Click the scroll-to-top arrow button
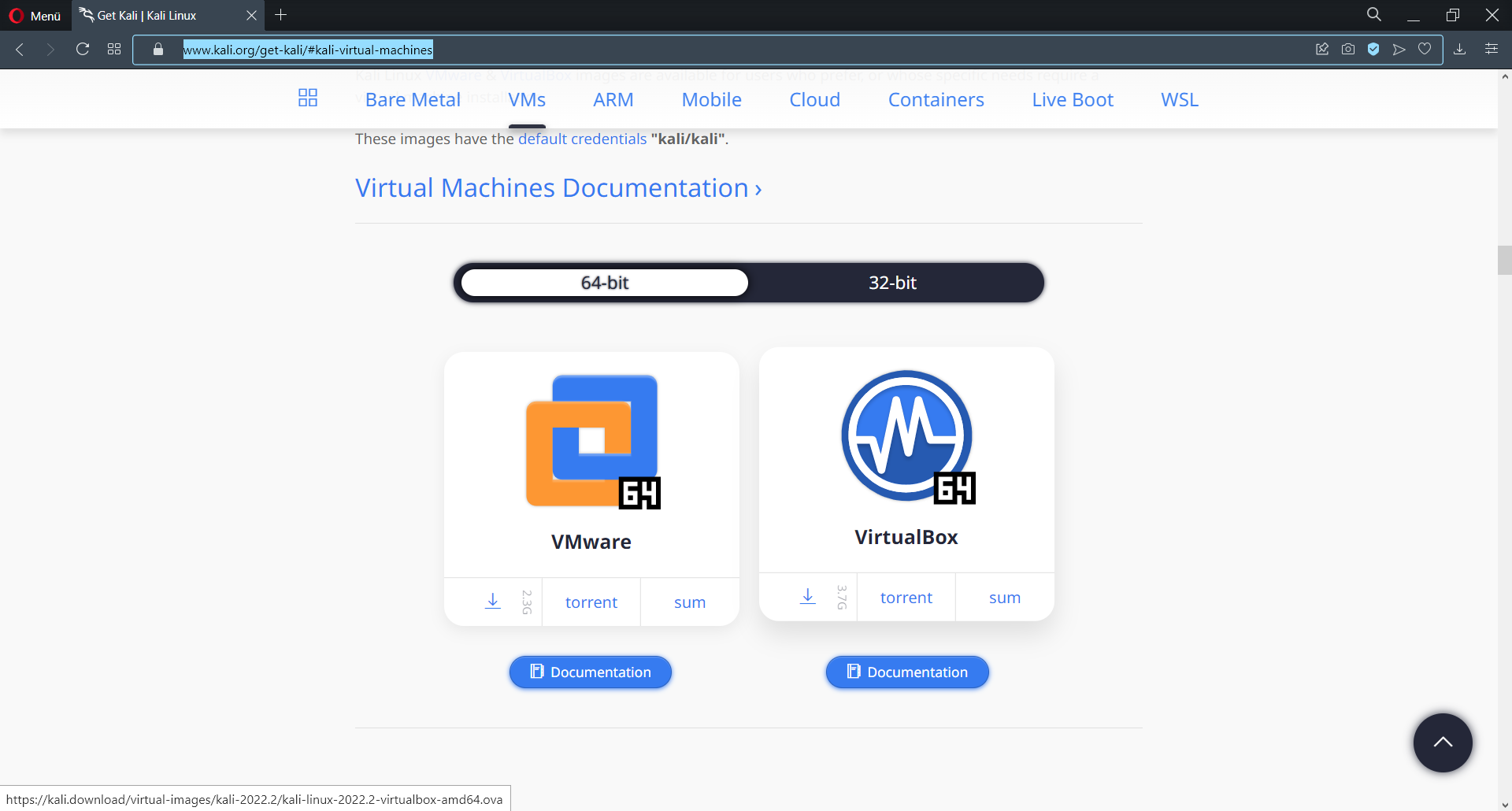This screenshot has height=811, width=1512. tap(1443, 742)
